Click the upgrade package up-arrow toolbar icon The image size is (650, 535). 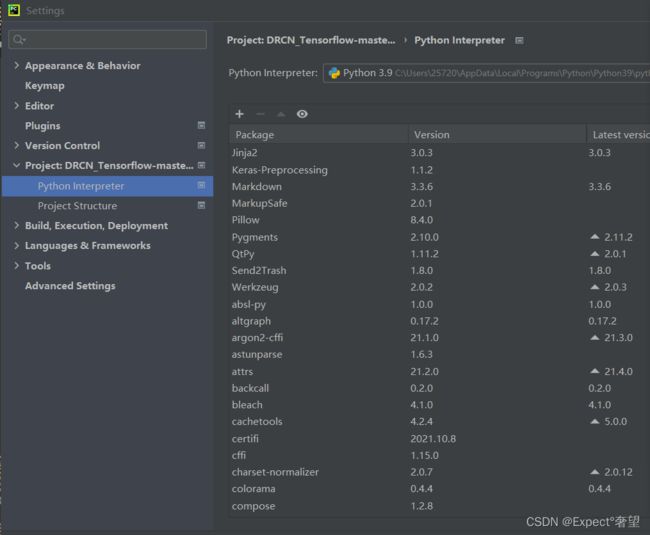(x=281, y=114)
